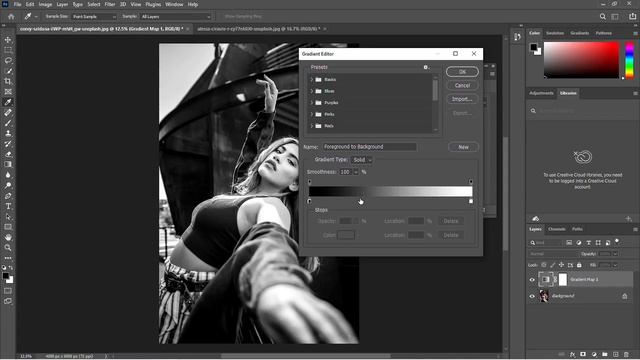Open the File menu

tap(17, 4)
